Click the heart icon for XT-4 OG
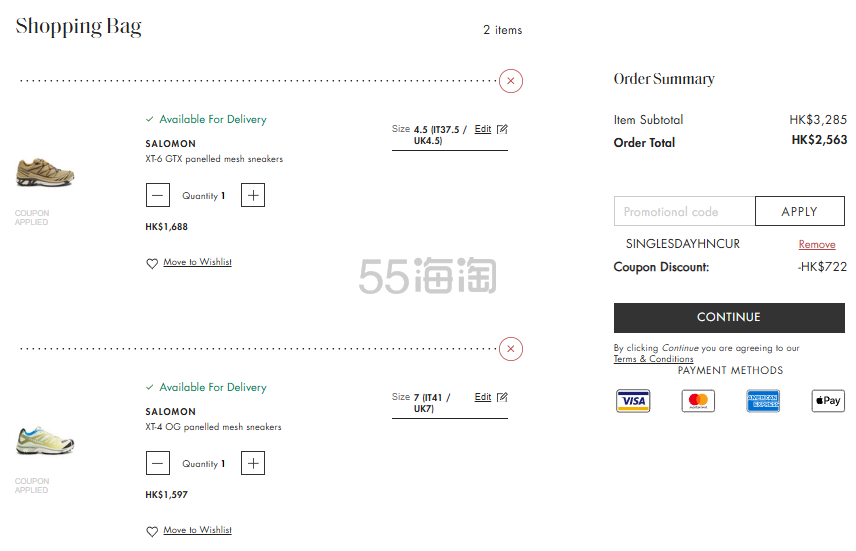 pos(152,532)
